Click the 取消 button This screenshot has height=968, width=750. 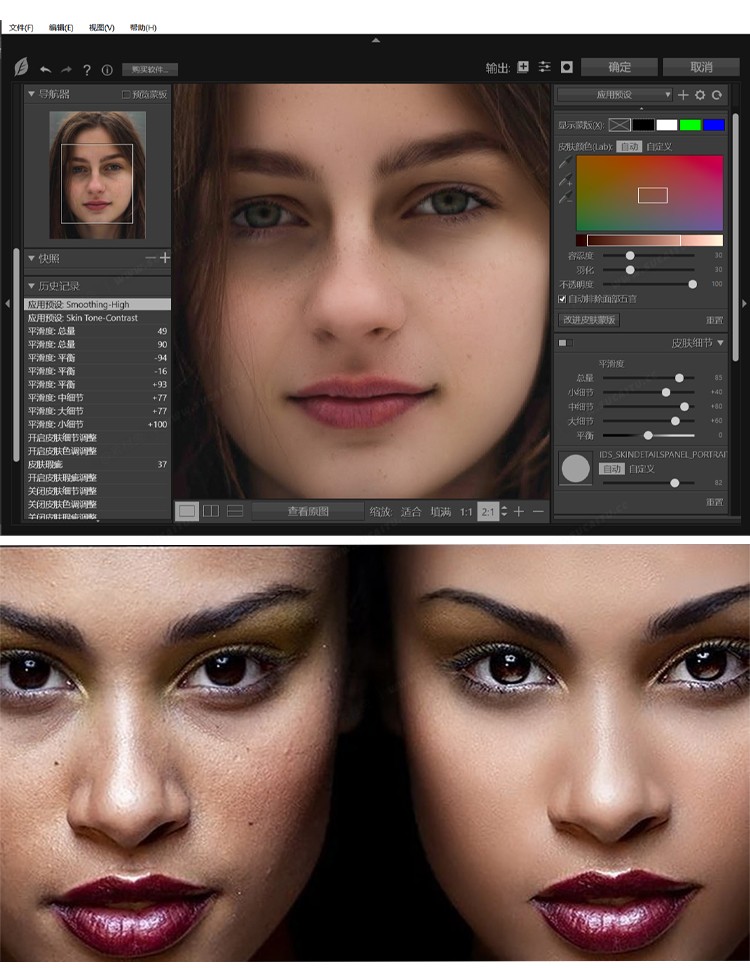(x=701, y=67)
